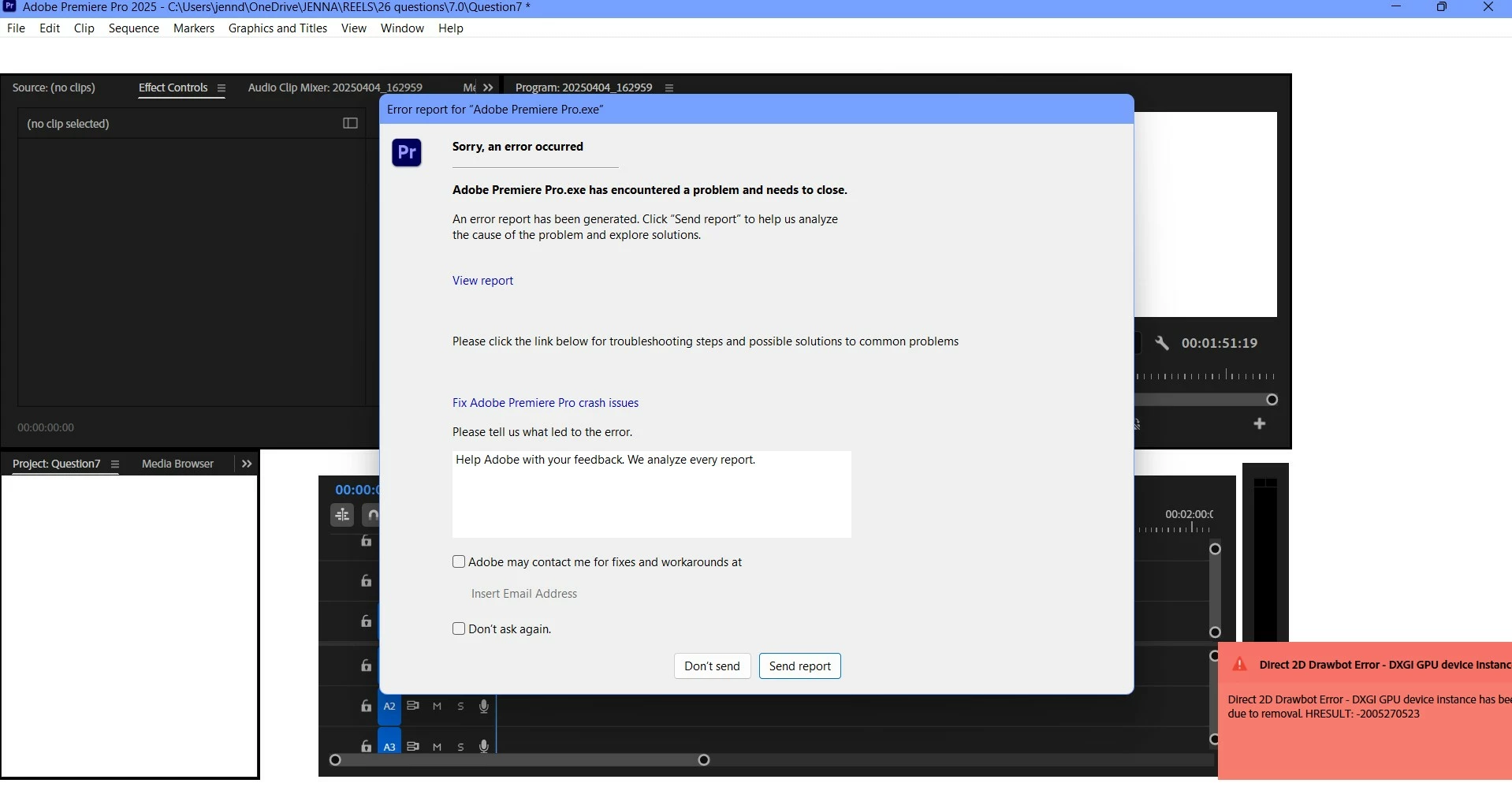1512x798 pixels.
Task: Check 'Adobe may contact me' checkbox
Action: click(x=459, y=562)
